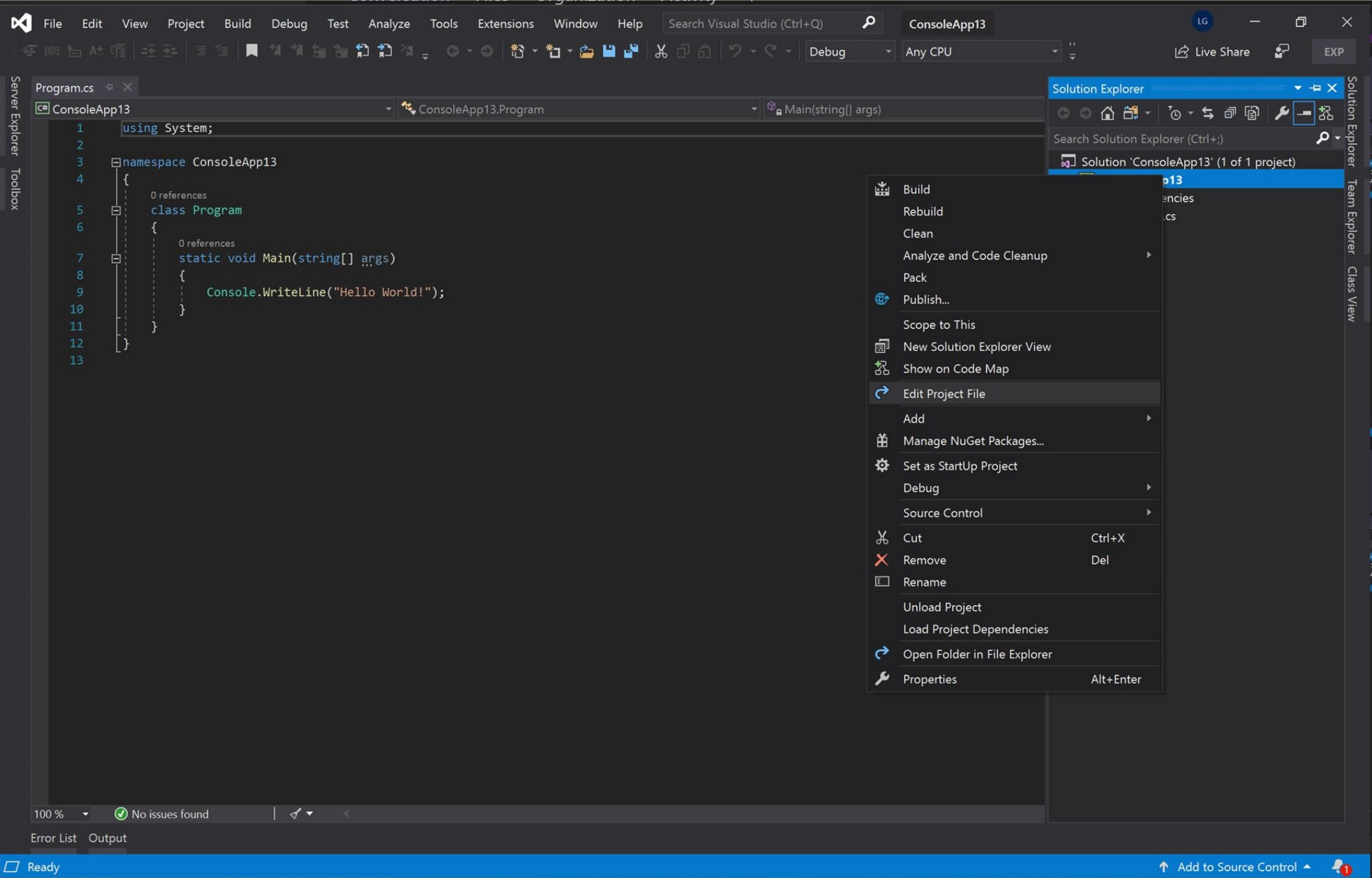Click Add to Source Control in status bar
Viewport: 1372px width, 878px height.
click(x=1236, y=867)
